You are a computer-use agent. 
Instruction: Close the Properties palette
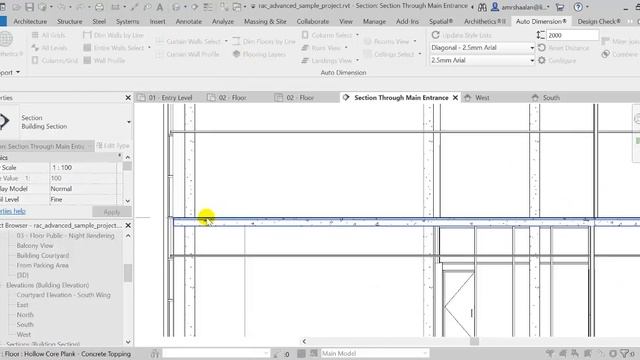(128, 98)
